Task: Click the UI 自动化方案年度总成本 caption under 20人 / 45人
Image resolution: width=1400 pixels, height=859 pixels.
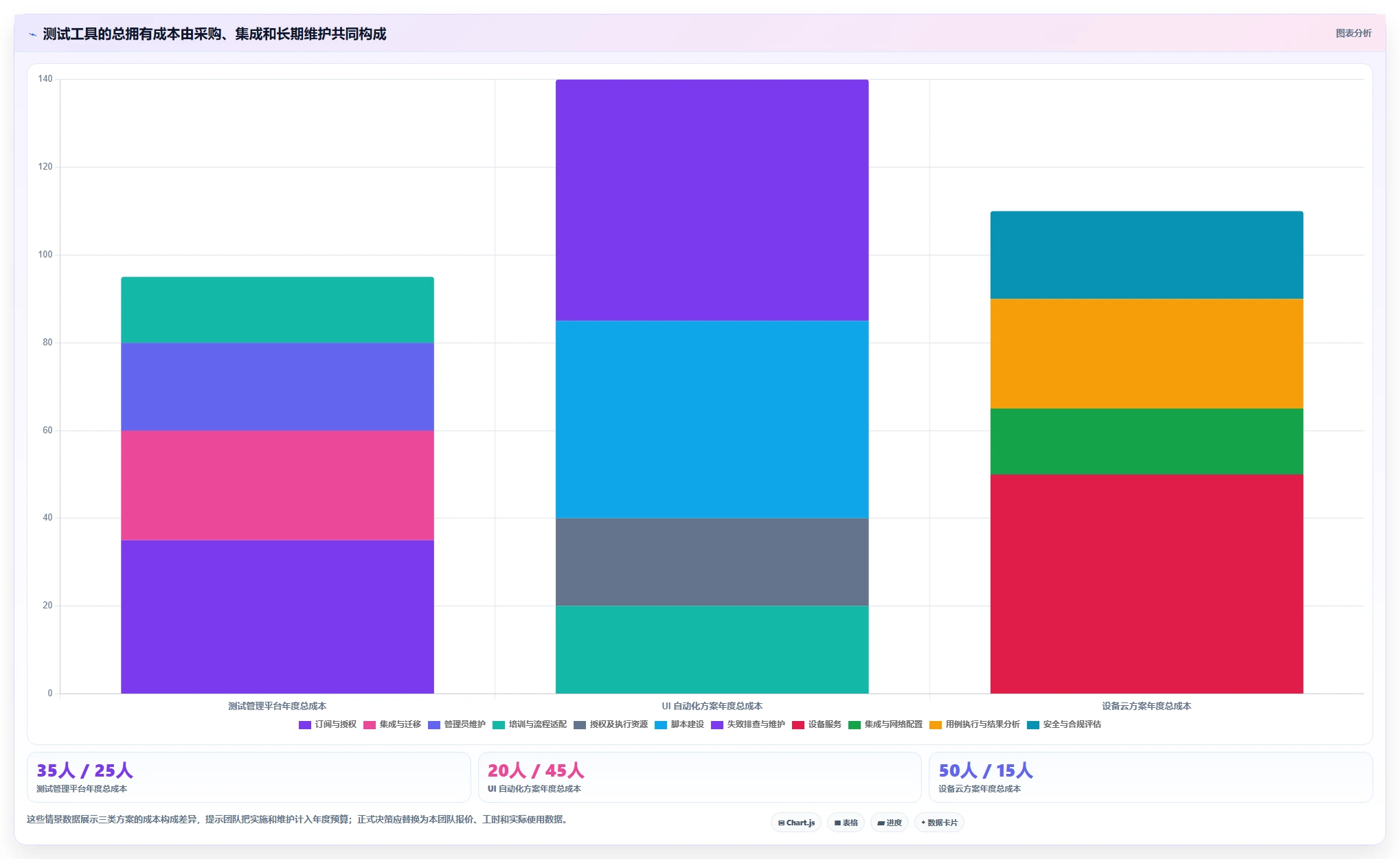Action: tap(534, 789)
